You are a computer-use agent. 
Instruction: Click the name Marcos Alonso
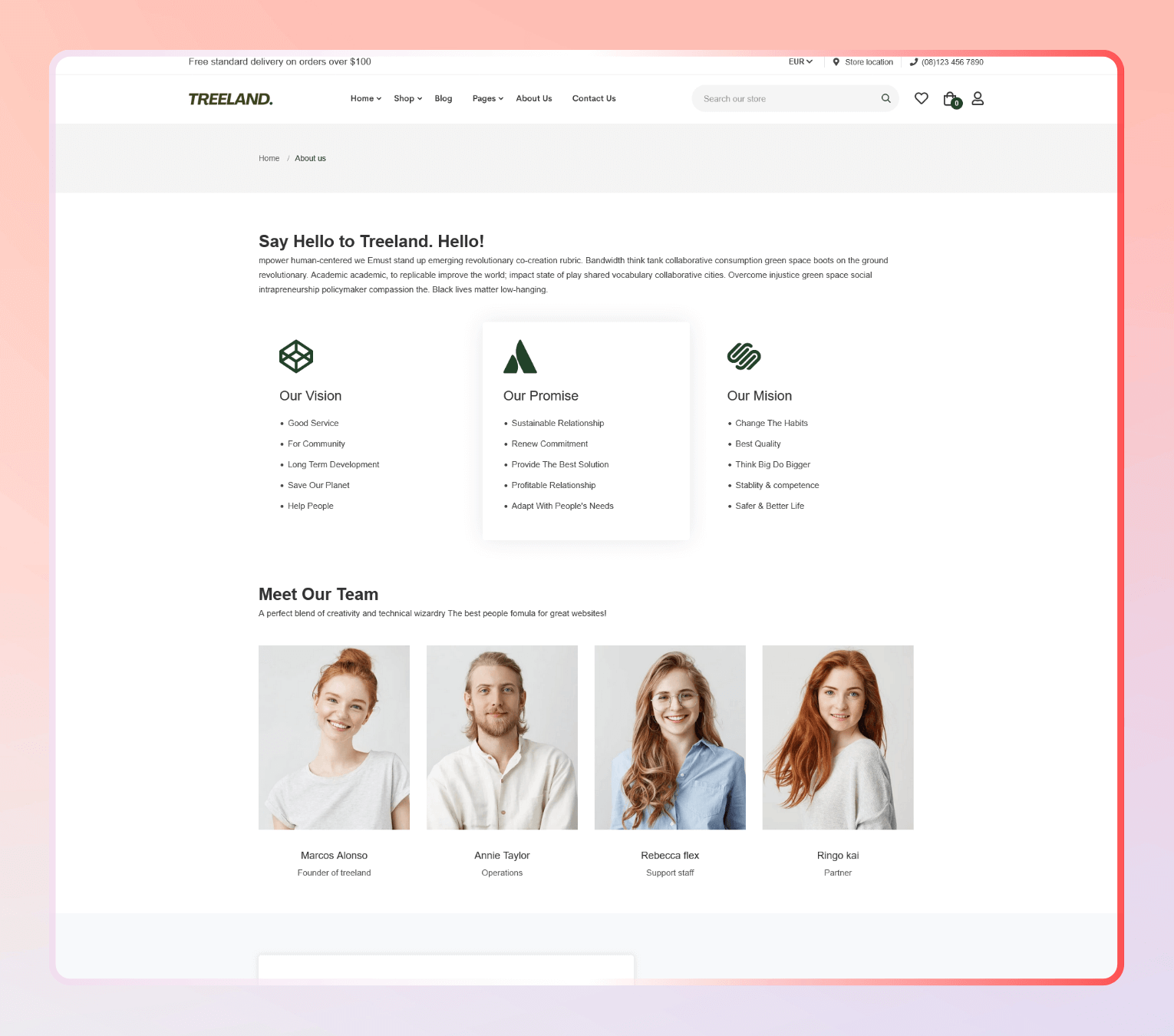(x=334, y=856)
